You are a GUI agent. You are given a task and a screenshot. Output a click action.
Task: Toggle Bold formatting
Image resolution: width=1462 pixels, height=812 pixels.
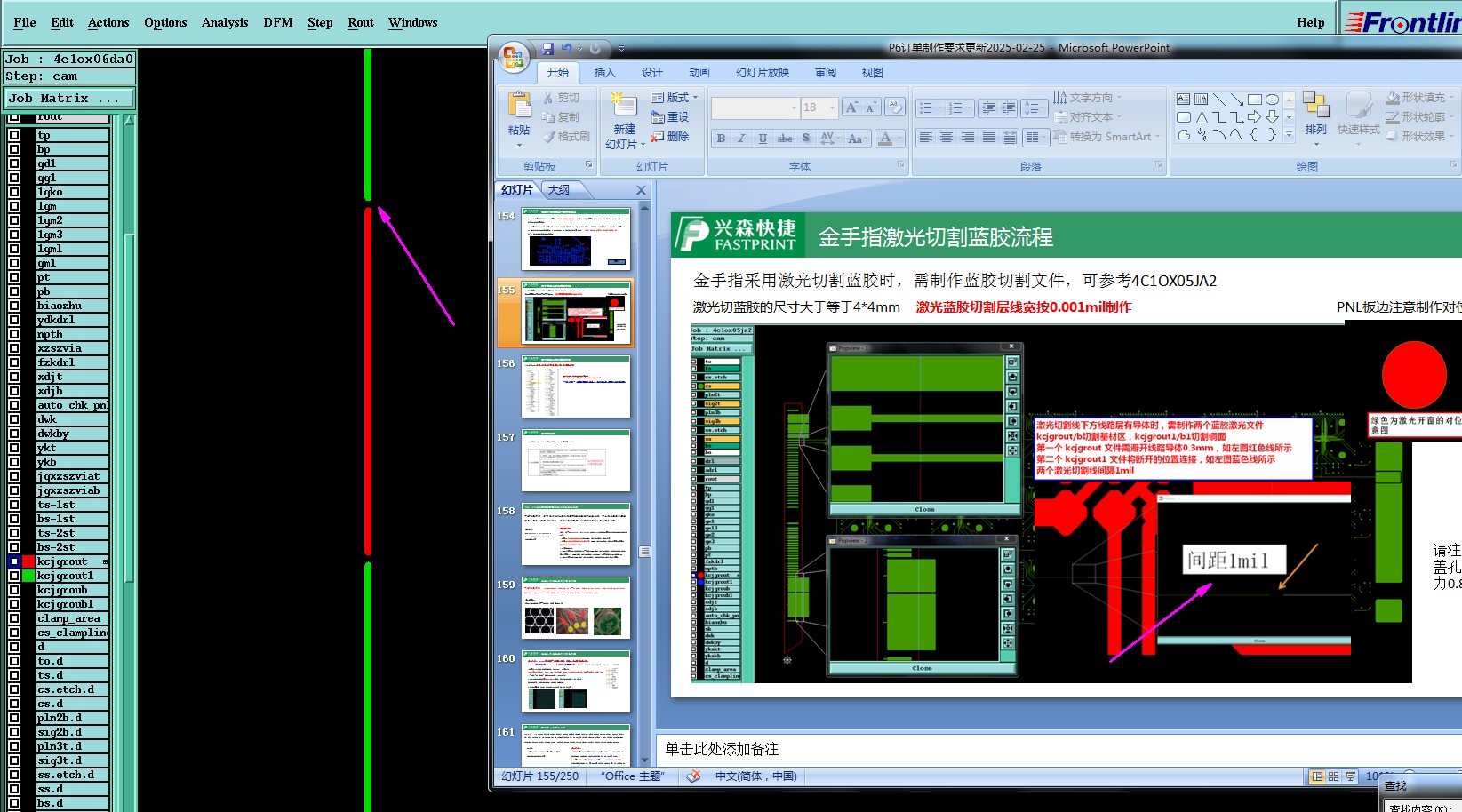tap(721, 138)
